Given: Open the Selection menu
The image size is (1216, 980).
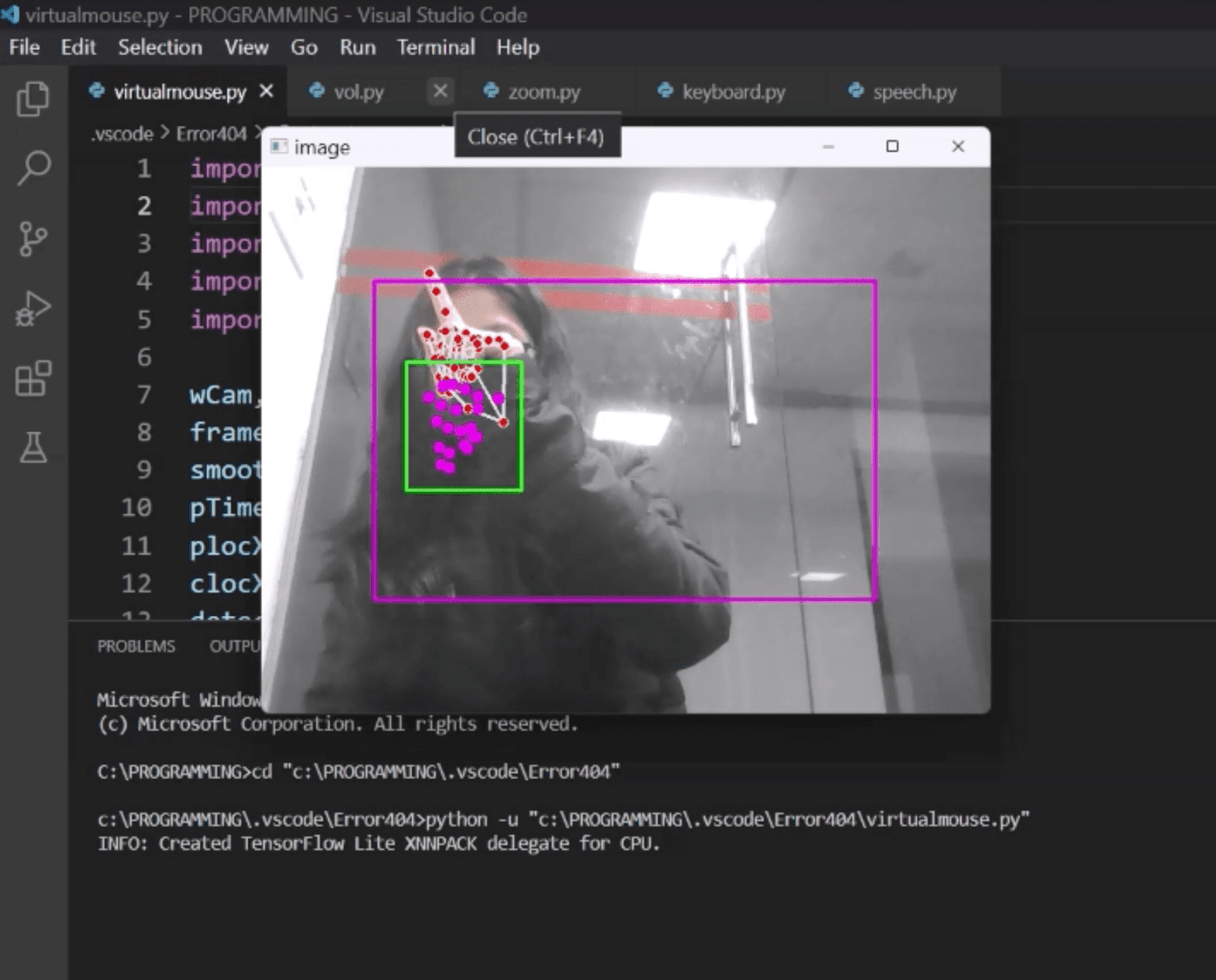Looking at the screenshot, I should coord(160,47).
